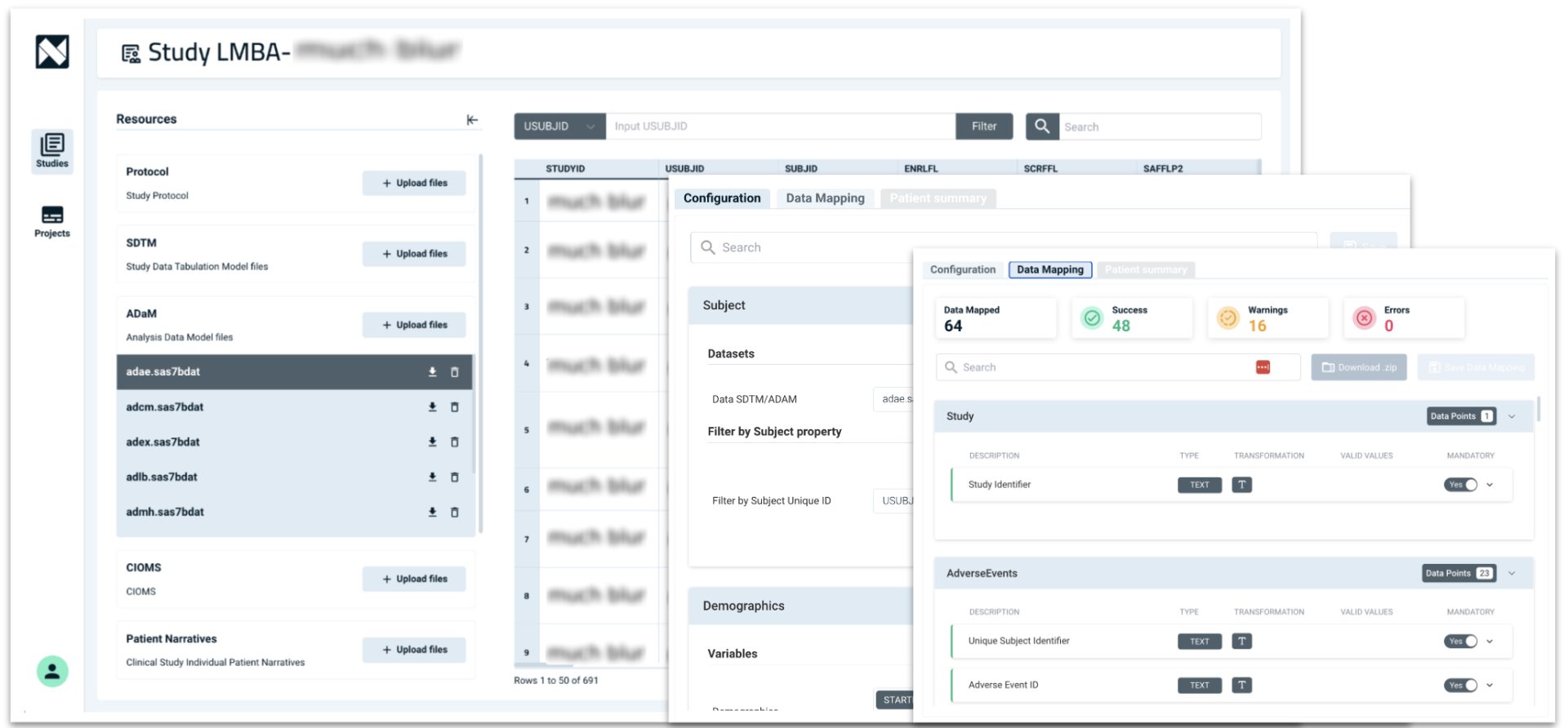Toggle Study Identifier mandatory switch
The image size is (1568, 728).
coord(1461,485)
